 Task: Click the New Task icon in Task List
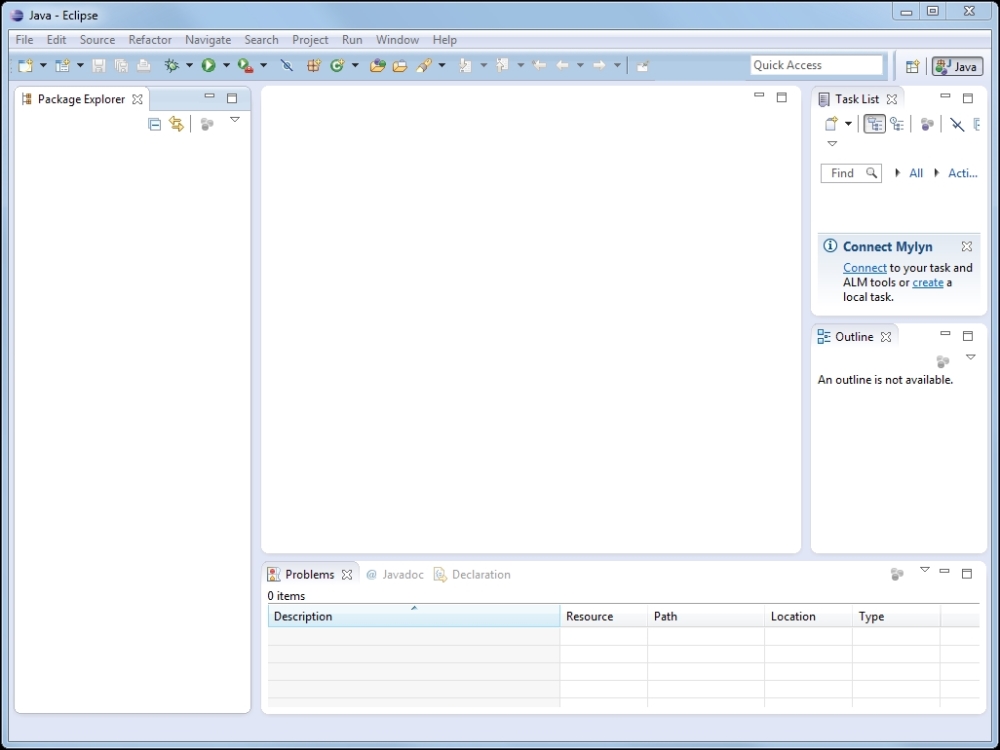(831, 124)
